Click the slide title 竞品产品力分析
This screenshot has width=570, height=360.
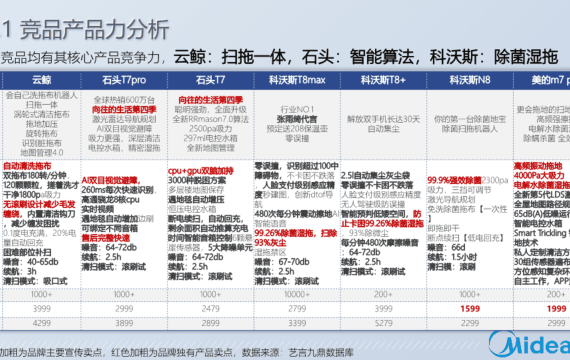[95, 30]
